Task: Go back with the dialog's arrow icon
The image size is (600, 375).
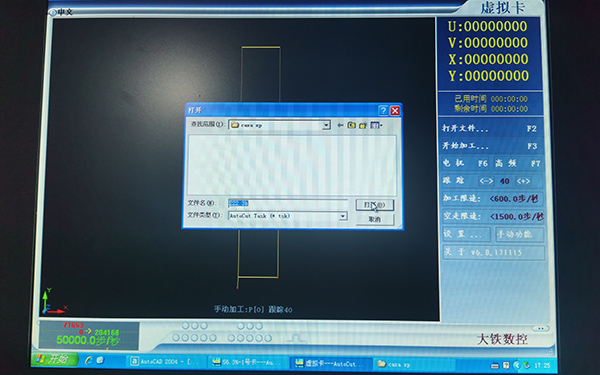Action: click(340, 125)
